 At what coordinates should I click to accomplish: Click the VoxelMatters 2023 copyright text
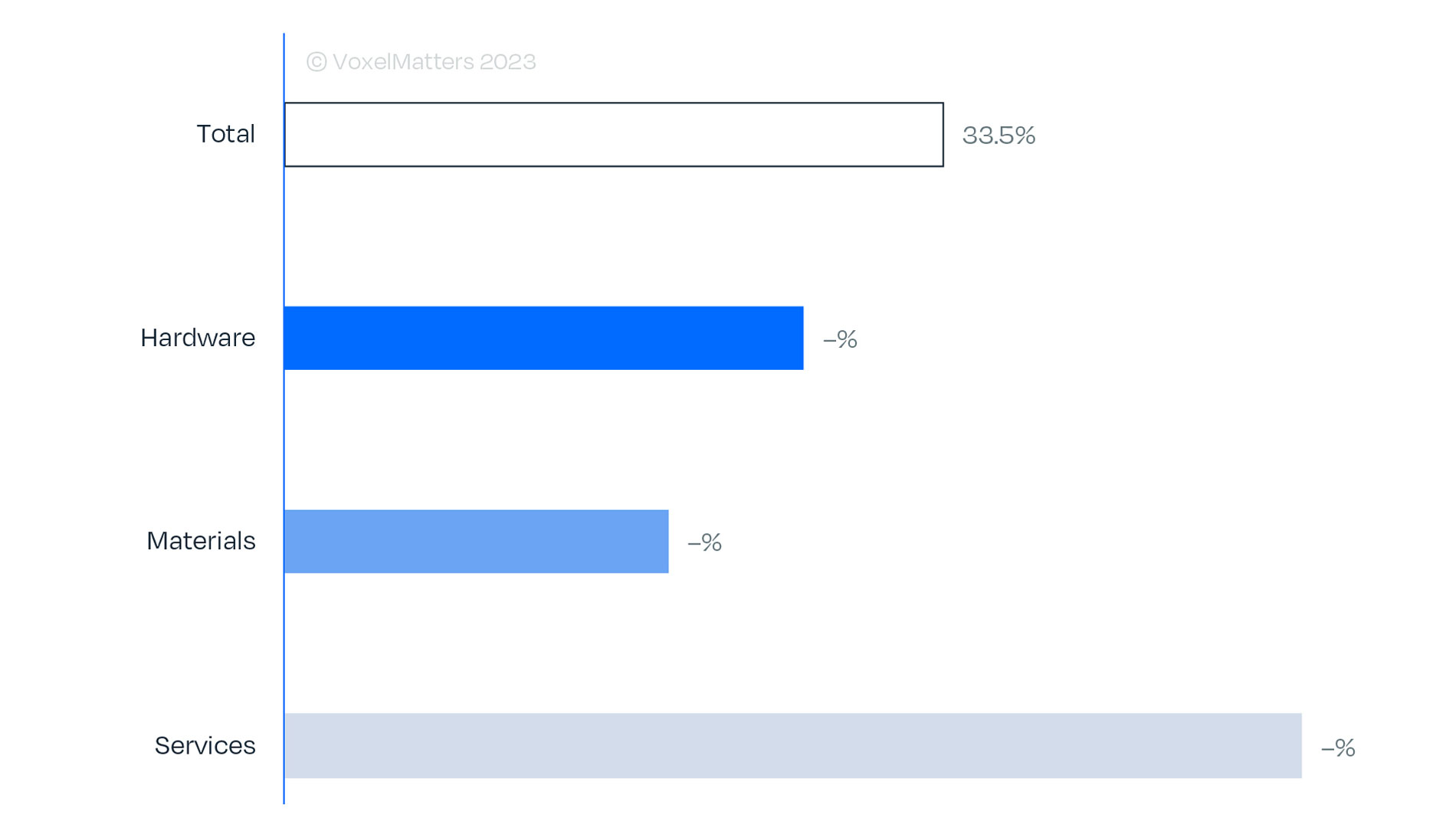421,61
